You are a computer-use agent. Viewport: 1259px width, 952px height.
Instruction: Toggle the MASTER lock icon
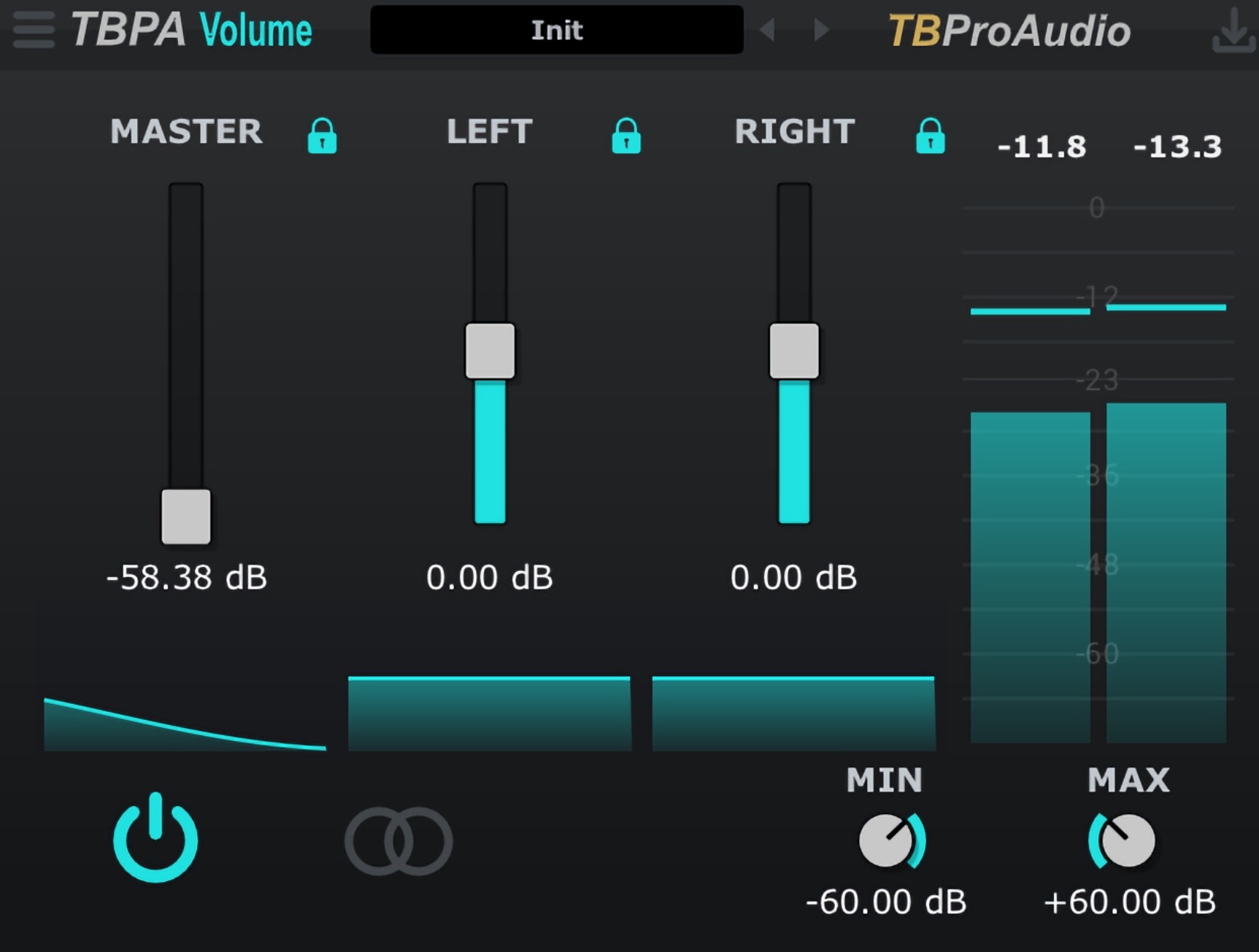pyautogui.click(x=322, y=136)
